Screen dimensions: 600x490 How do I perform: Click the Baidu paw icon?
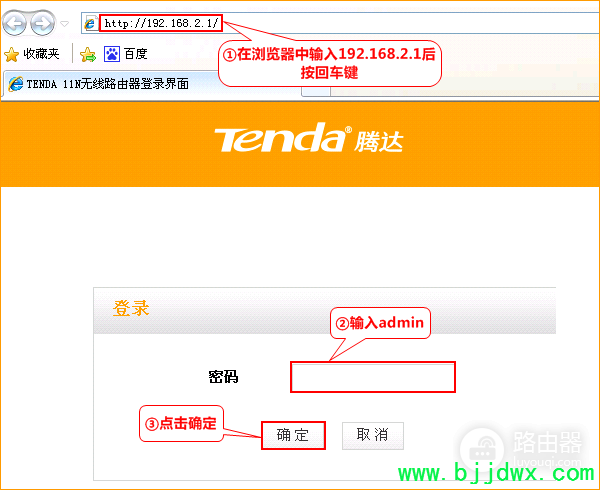point(112,54)
